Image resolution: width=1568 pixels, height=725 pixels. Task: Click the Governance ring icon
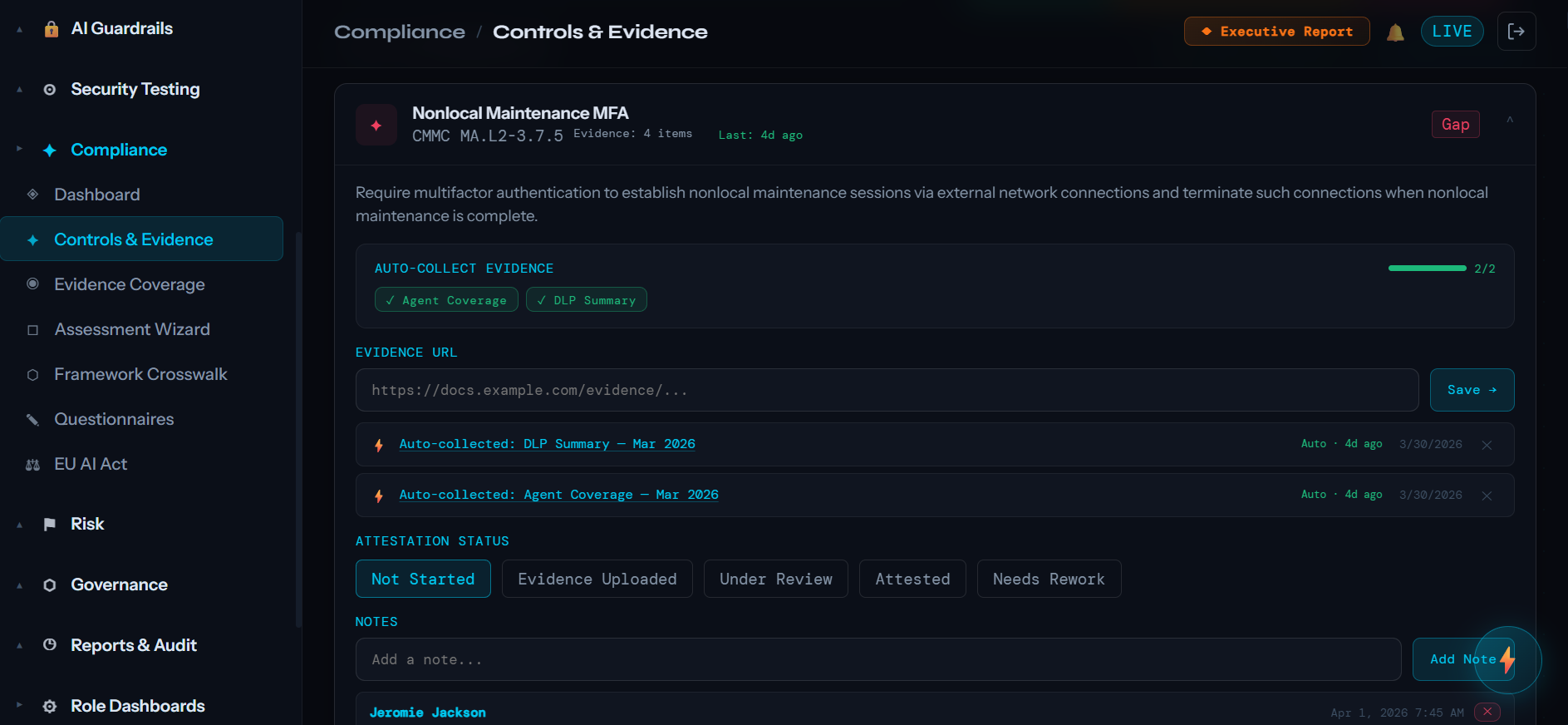coord(50,585)
